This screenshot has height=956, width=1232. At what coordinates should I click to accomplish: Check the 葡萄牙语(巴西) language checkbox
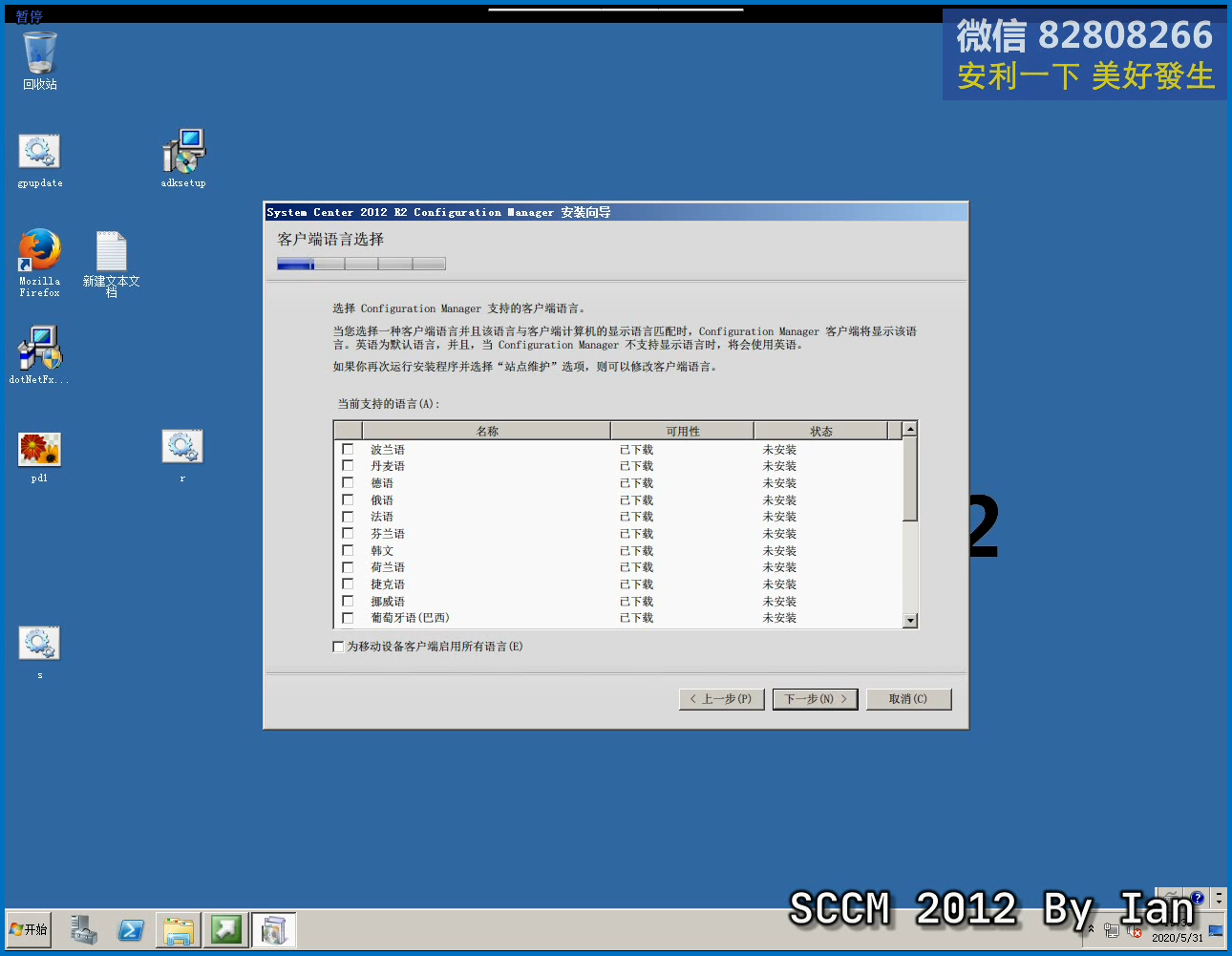(x=348, y=618)
